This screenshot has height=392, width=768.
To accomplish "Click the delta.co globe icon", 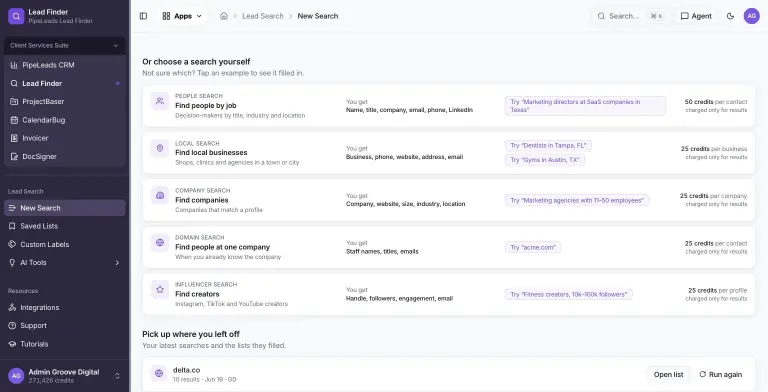I will click(x=159, y=374).
